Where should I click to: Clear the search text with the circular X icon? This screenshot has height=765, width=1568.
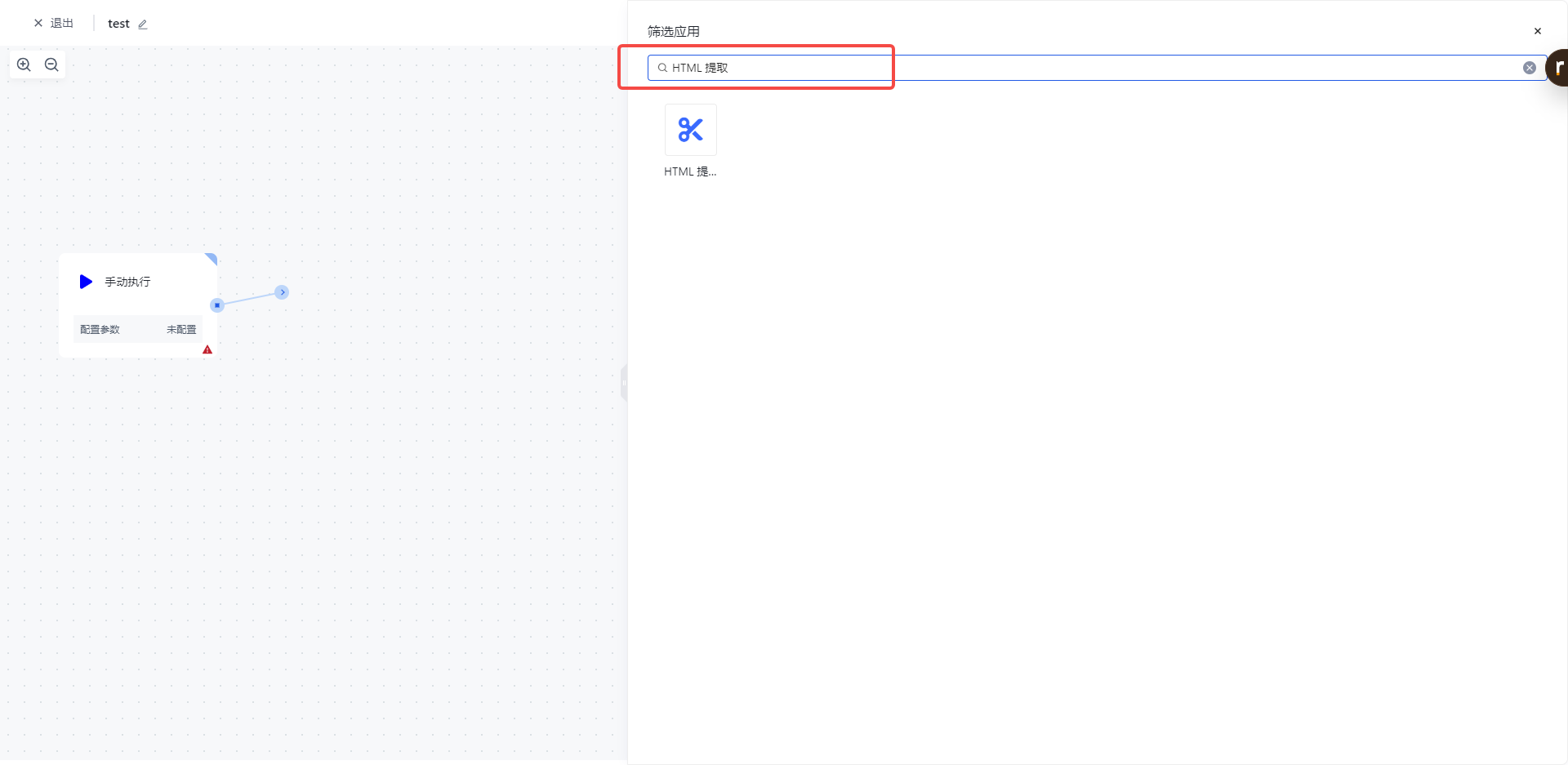1529,68
